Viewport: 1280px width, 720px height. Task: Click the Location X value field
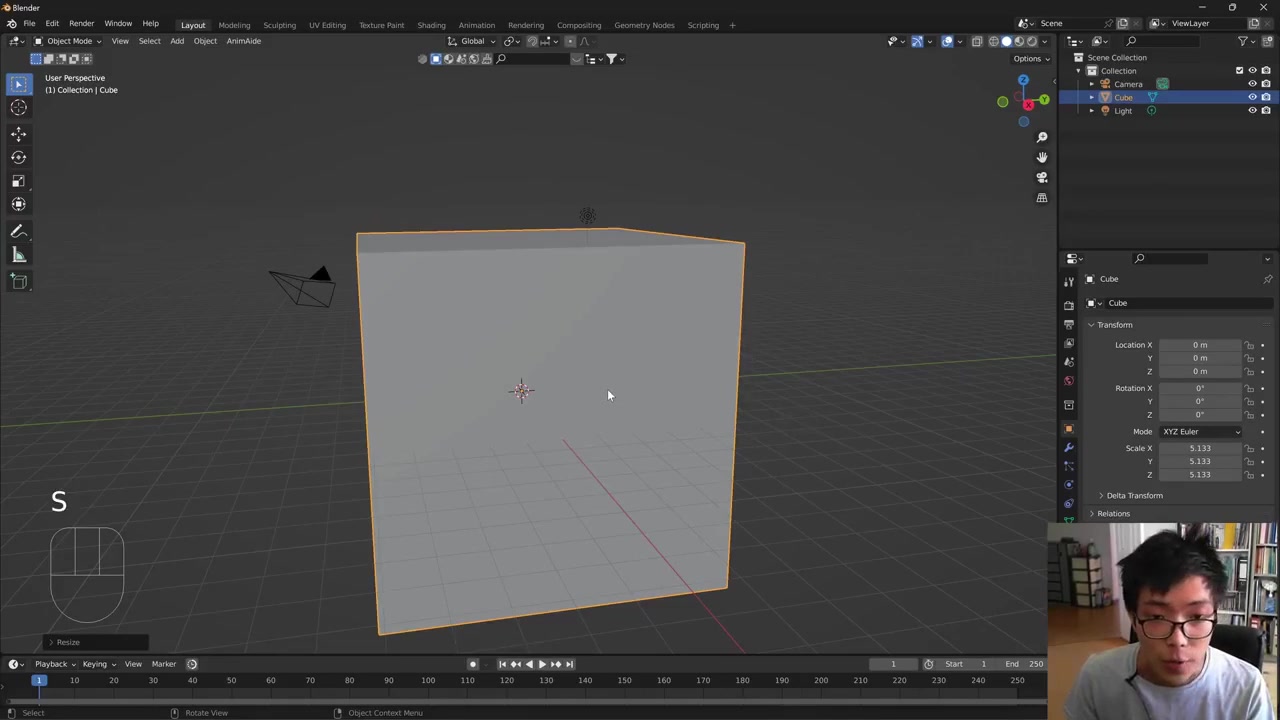pos(1199,345)
